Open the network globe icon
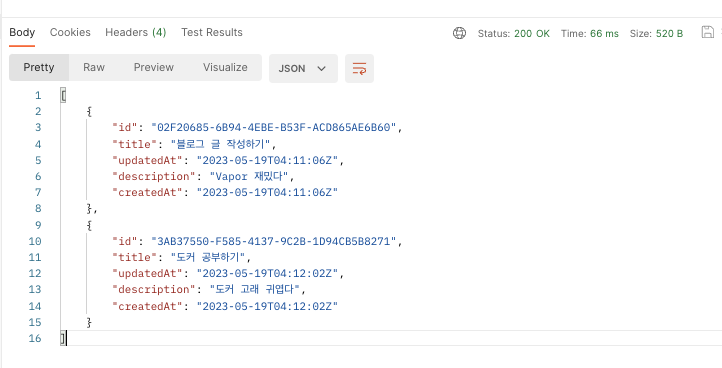 click(x=459, y=33)
